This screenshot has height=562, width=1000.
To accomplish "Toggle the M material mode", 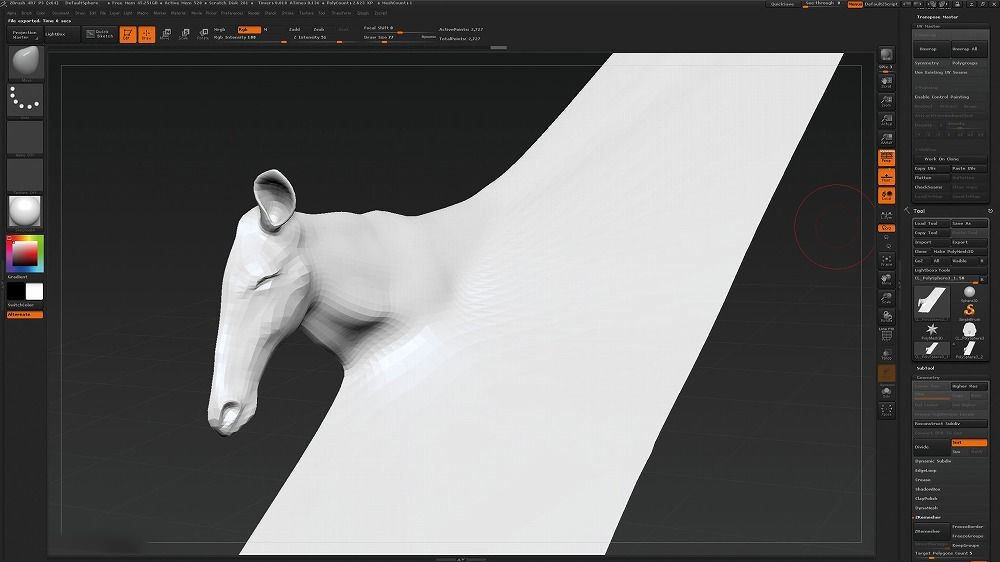I will coord(265,29).
